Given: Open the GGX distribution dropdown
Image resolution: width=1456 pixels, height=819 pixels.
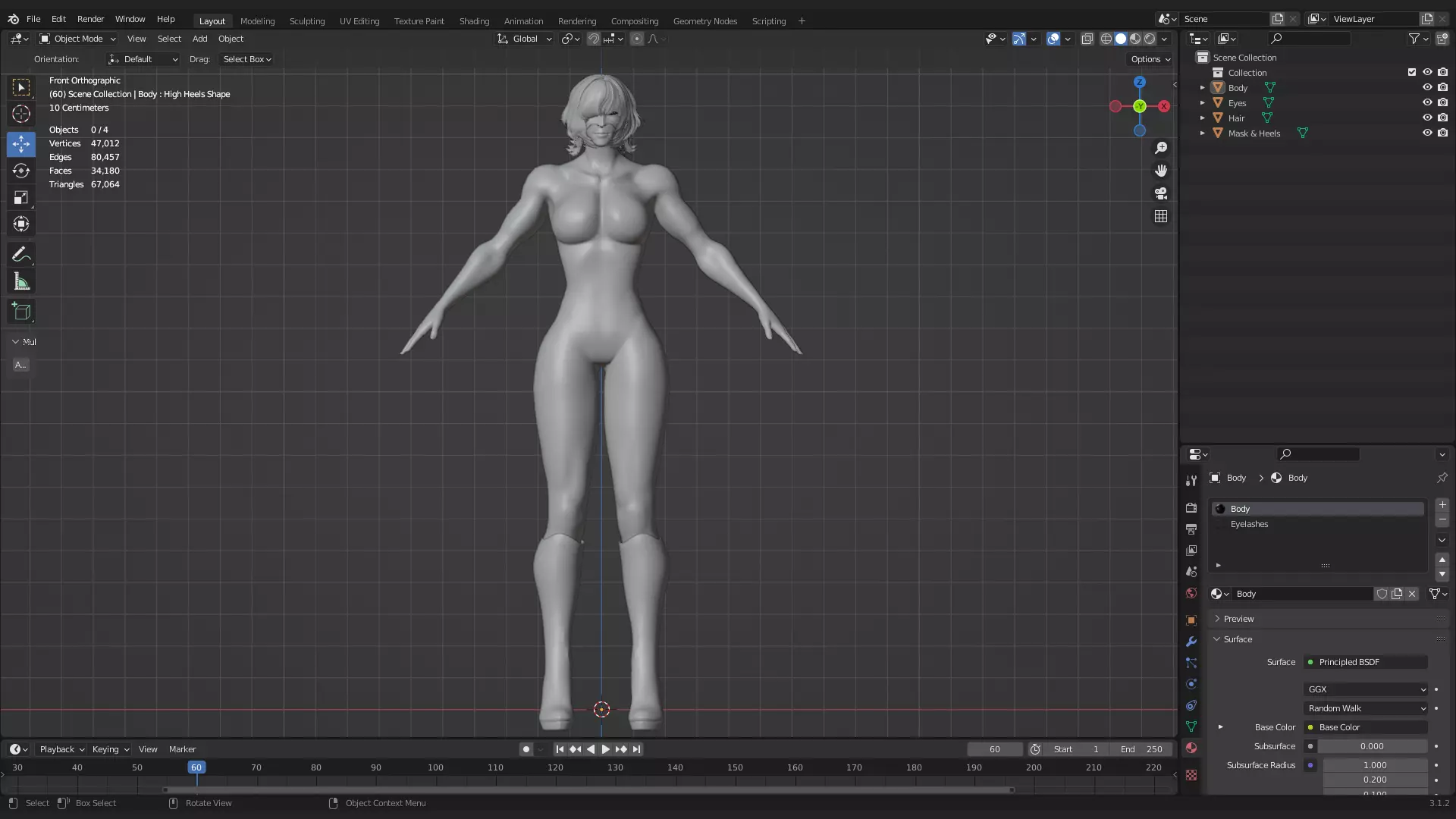Looking at the screenshot, I should [1366, 689].
